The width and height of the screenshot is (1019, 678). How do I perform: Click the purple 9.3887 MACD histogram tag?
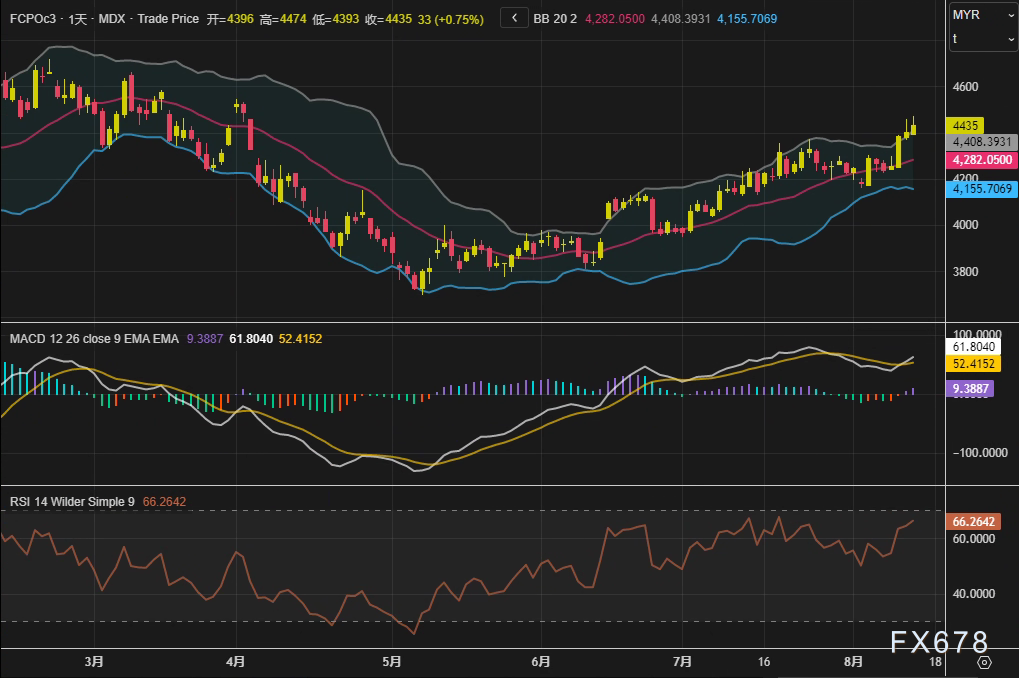click(972, 389)
